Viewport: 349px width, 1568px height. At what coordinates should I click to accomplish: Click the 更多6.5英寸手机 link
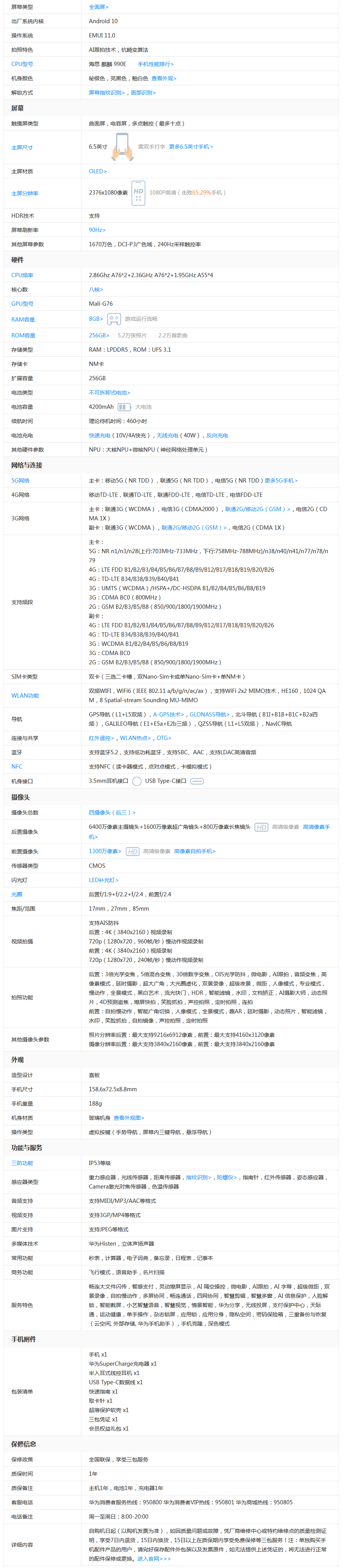[191, 147]
